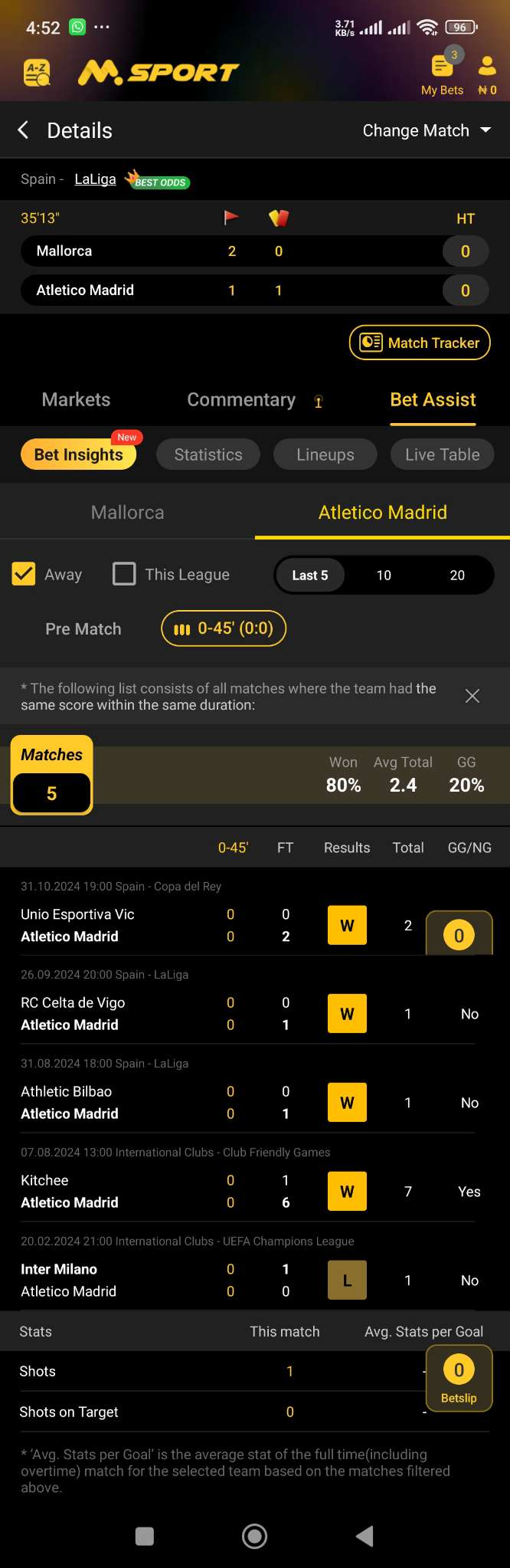Select the Last 10 matches option
Viewport: 510px width, 1568px height.
[x=384, y=575]
